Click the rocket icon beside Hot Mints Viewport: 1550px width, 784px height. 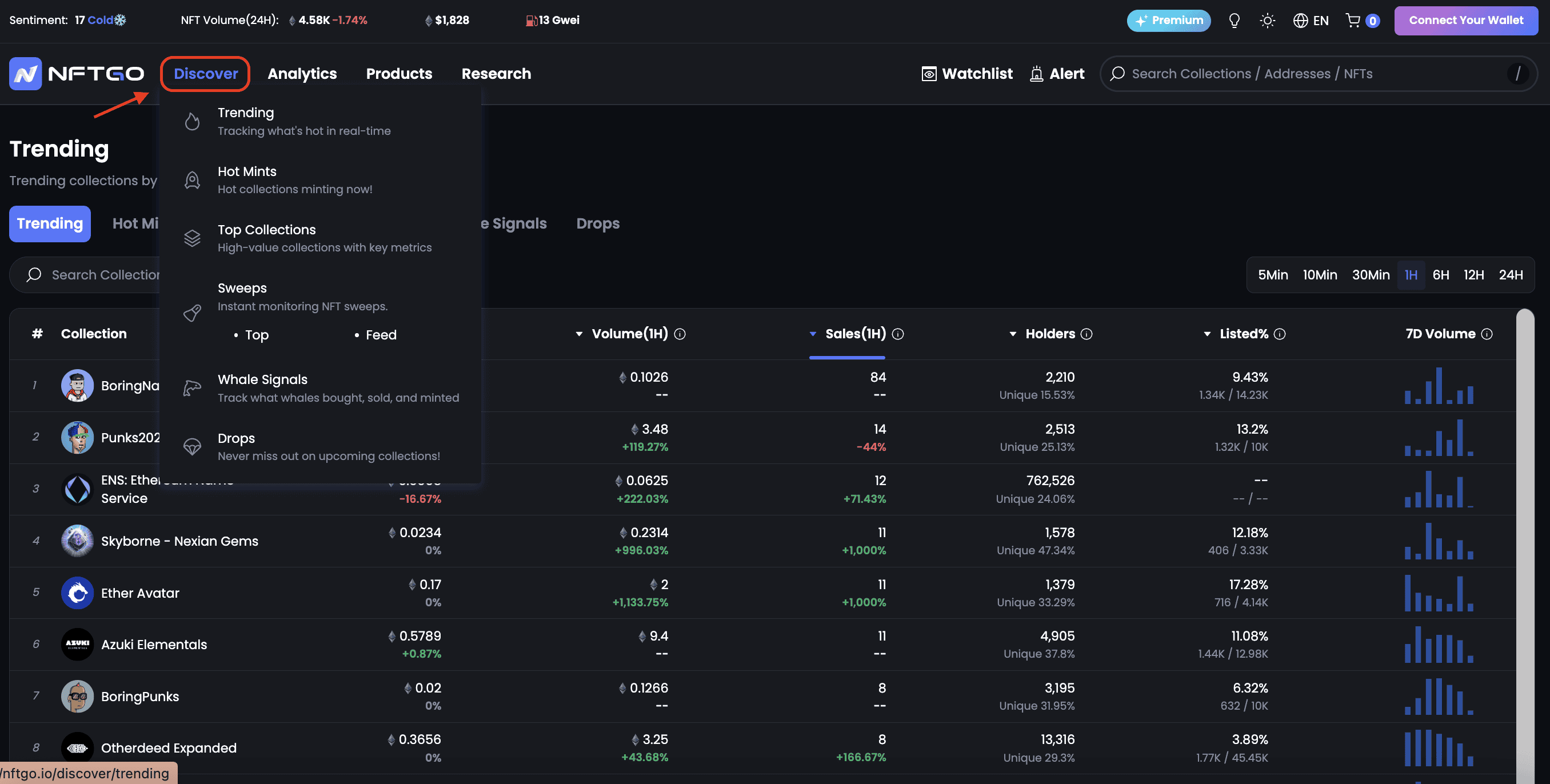pyautogui.click(x=192, y=180)
